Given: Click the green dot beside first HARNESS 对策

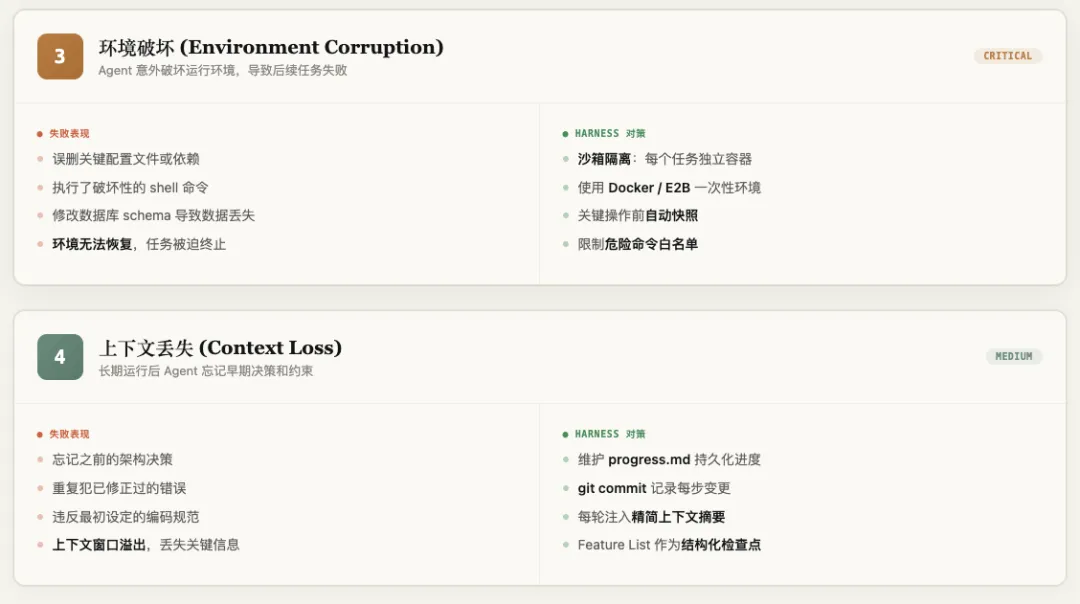Looking at the screenshot, I should (x=565, y=133).
